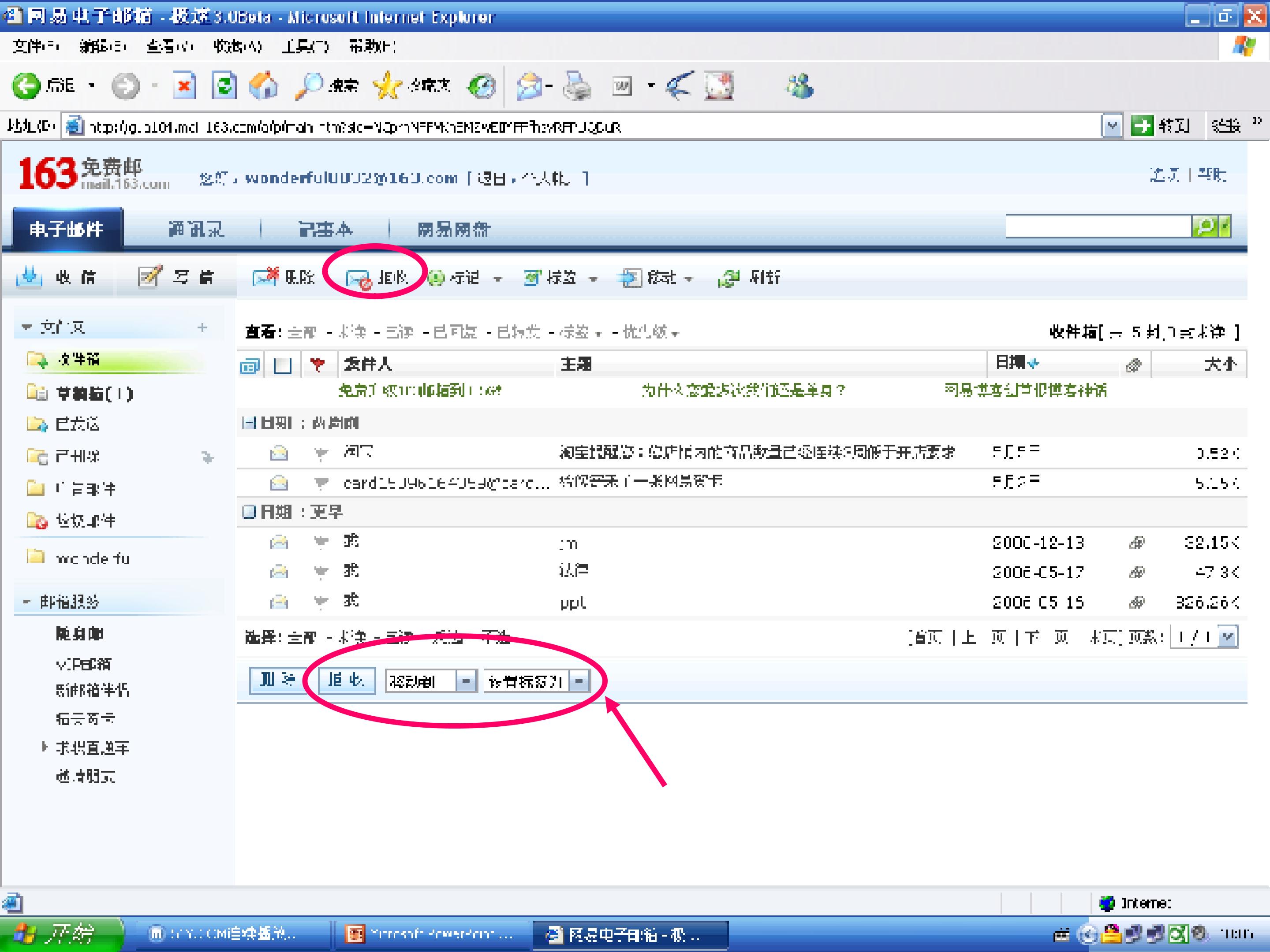Click the paperclip attachment column header
The image size is (1270, 952).
tap(1133, 365)
